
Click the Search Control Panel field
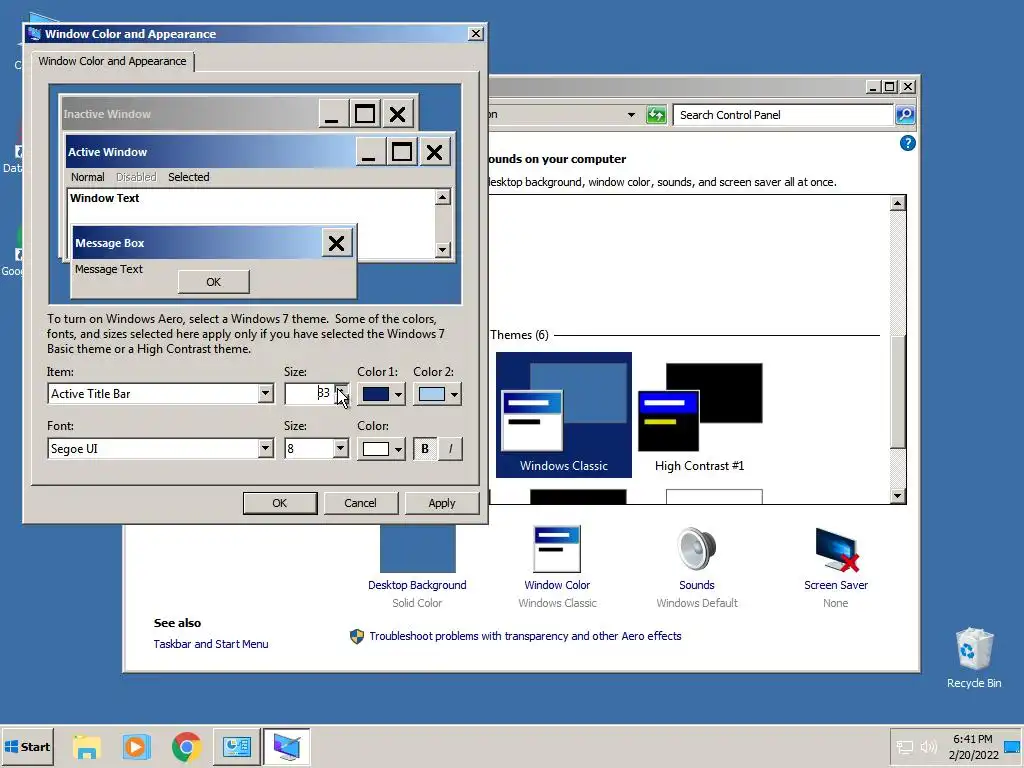[x=783, y=115]
